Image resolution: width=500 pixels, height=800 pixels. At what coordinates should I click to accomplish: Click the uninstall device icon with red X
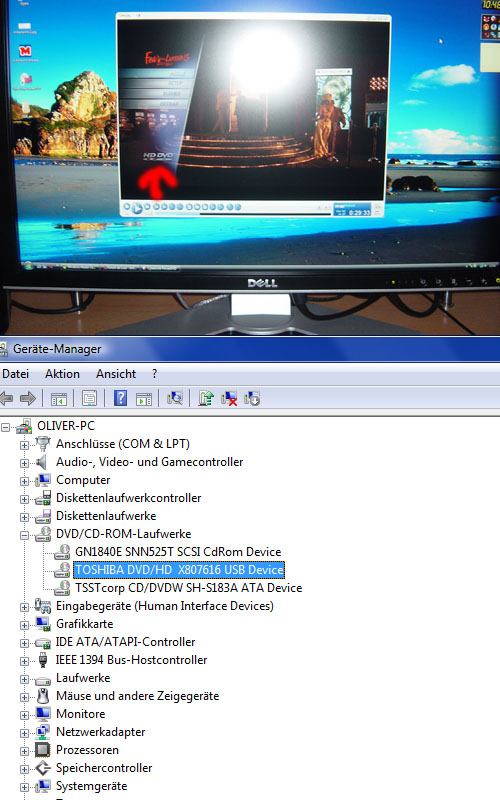tap(229, 398)
